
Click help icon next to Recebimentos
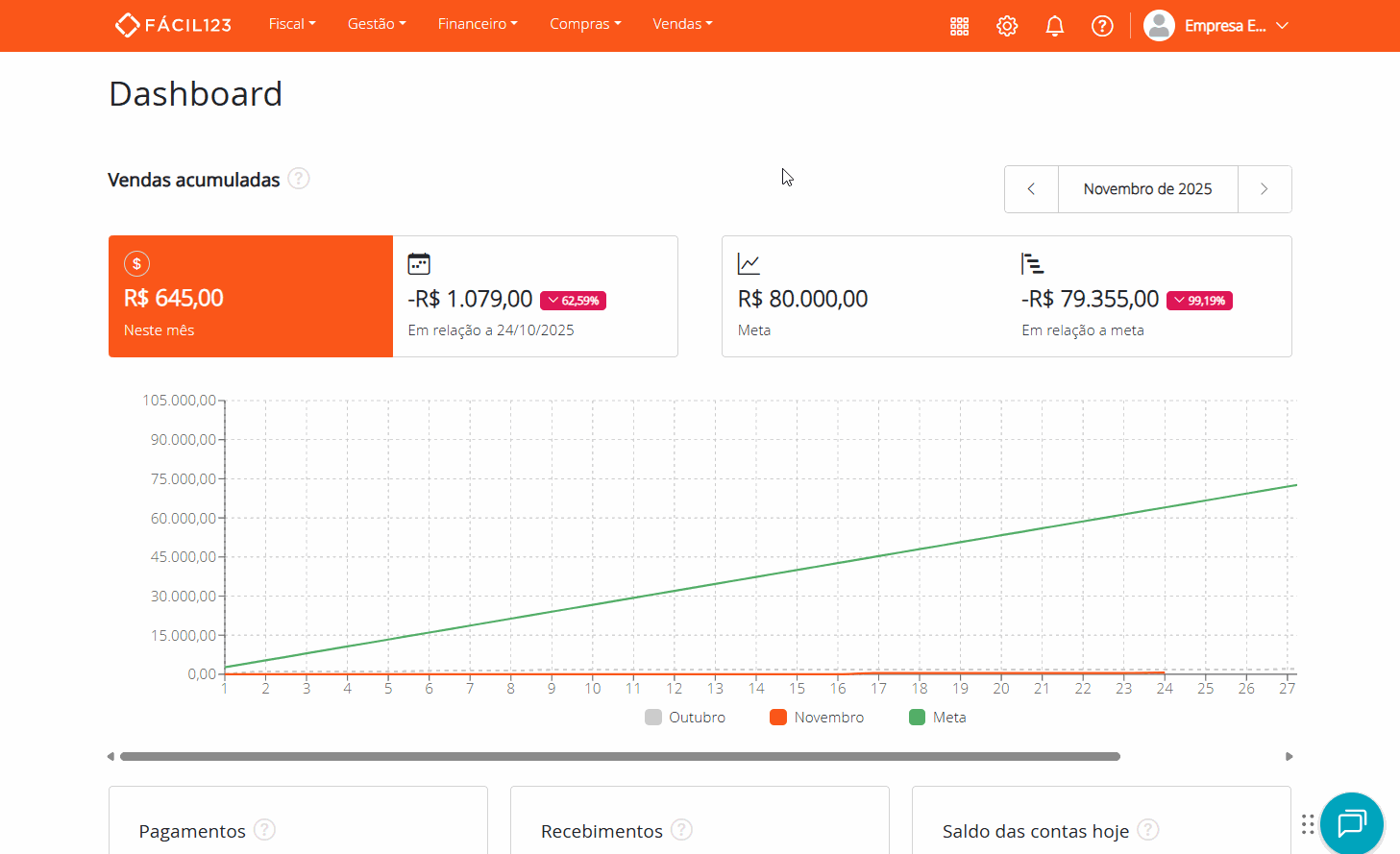pyautogui.click(x=681, y=830)
